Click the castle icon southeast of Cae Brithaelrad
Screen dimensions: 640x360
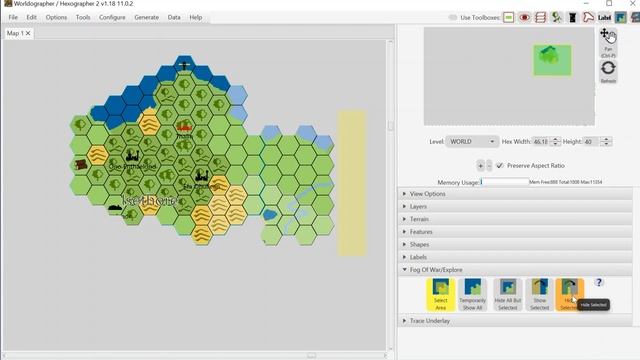pyautogui.click(x=202, y=176)
